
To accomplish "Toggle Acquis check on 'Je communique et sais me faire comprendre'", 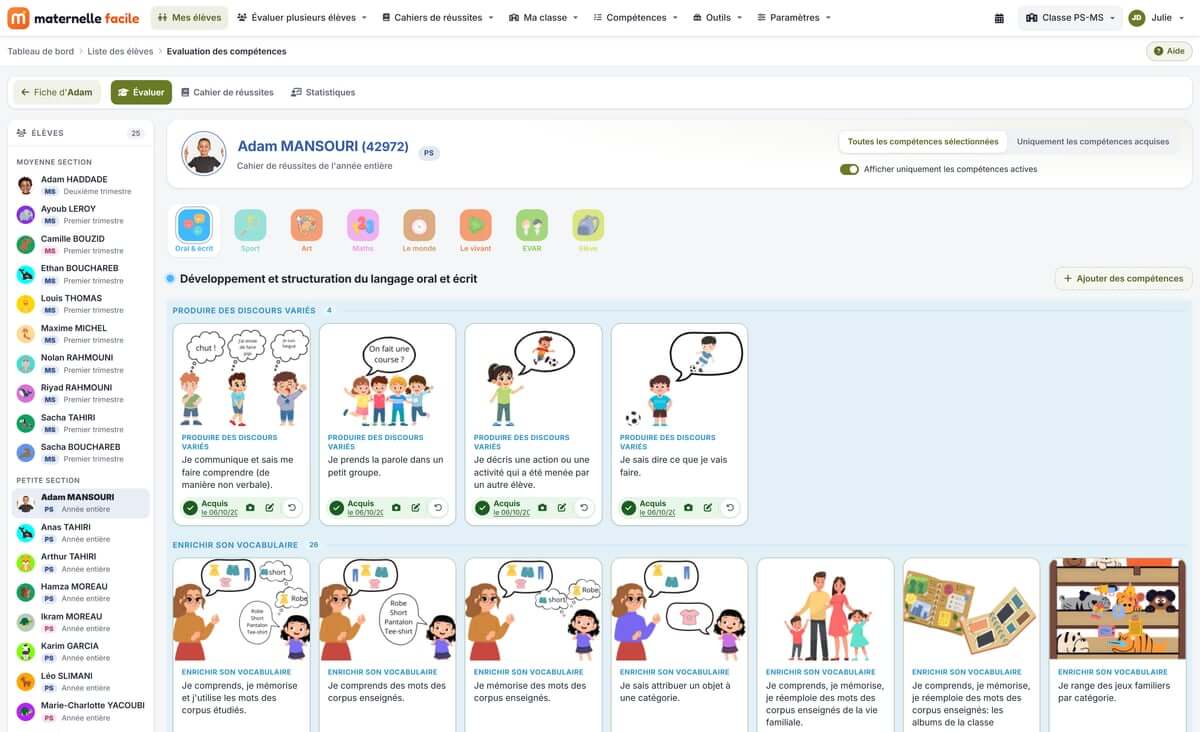I will tap(190, 508).
